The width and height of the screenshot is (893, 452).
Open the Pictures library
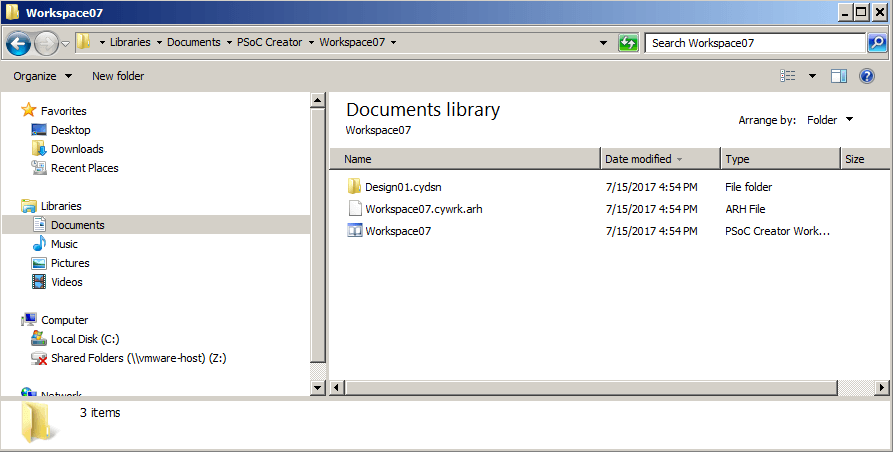[x=70, y=263]
